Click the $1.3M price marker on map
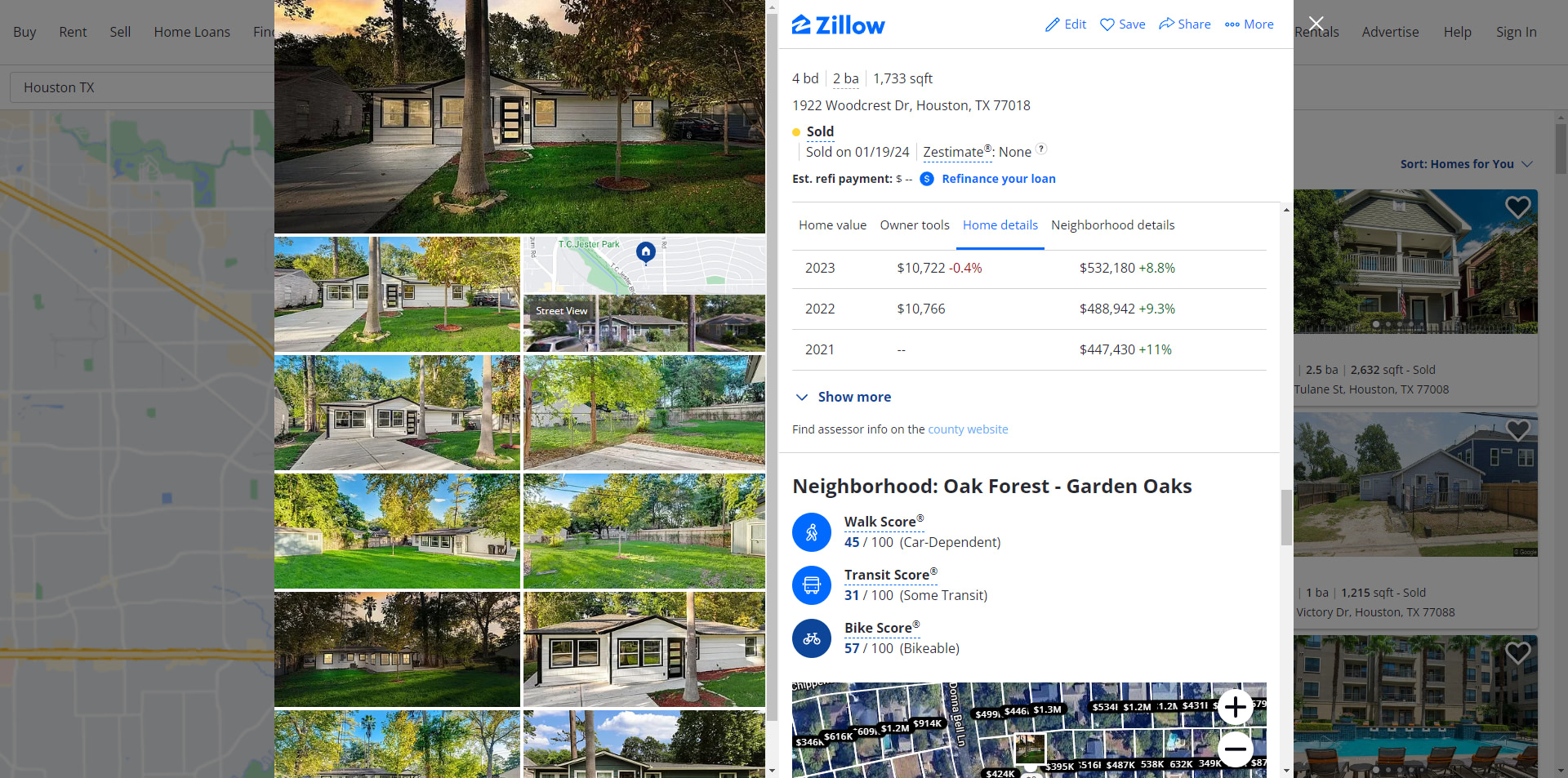The height and width of the screenshot is (778, 1568). (x=1047, y=709)
